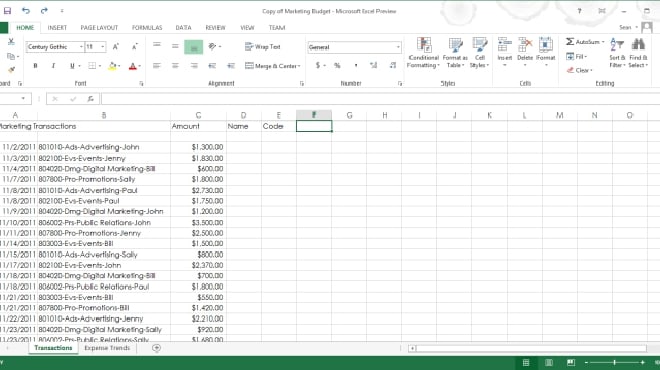
Task: Toggle Bold formatting
Action: [35, 66]
